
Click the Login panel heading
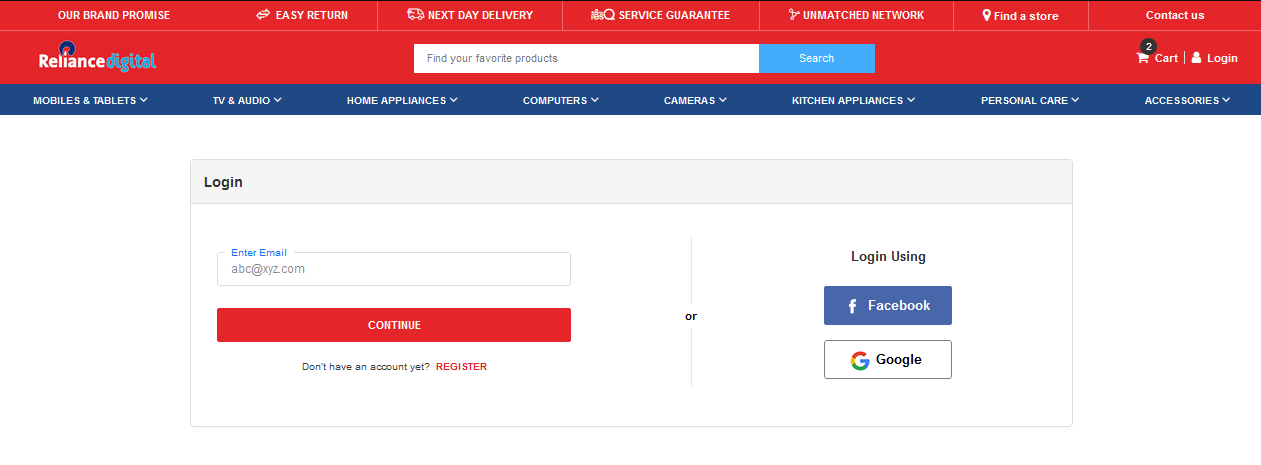point(223,182)
